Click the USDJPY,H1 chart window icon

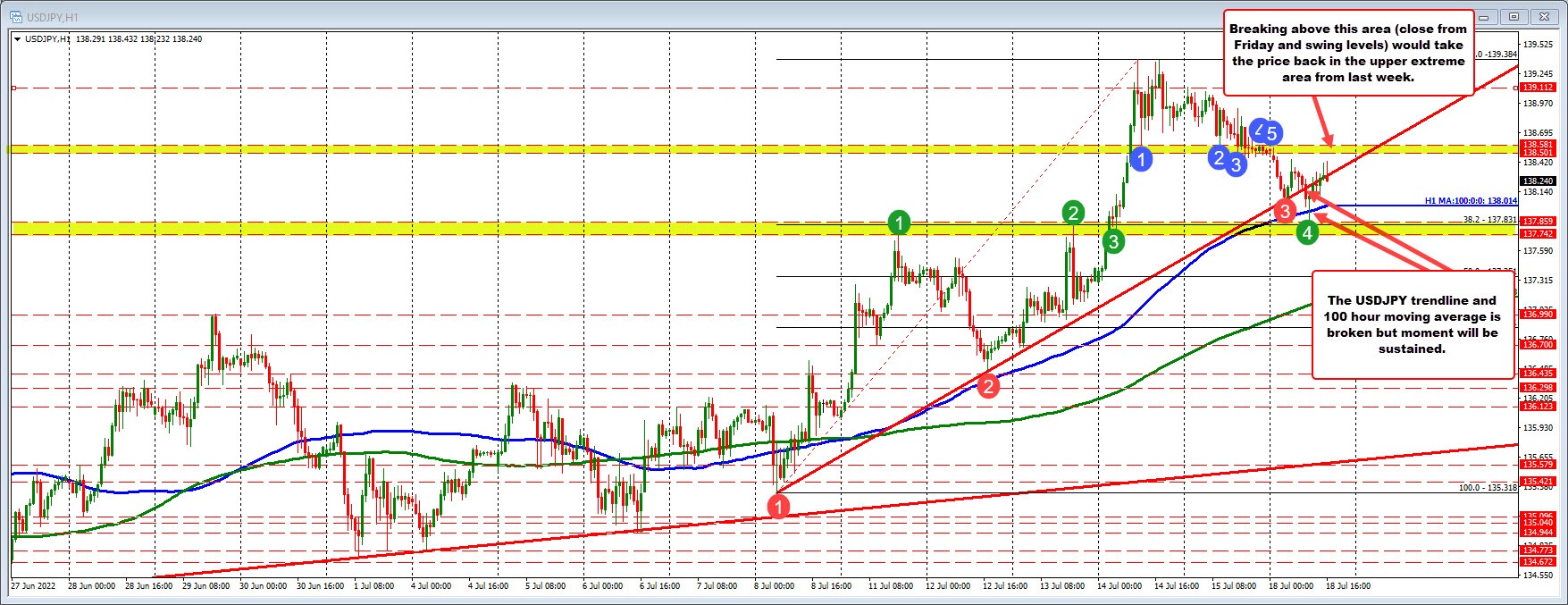[17, 15]
